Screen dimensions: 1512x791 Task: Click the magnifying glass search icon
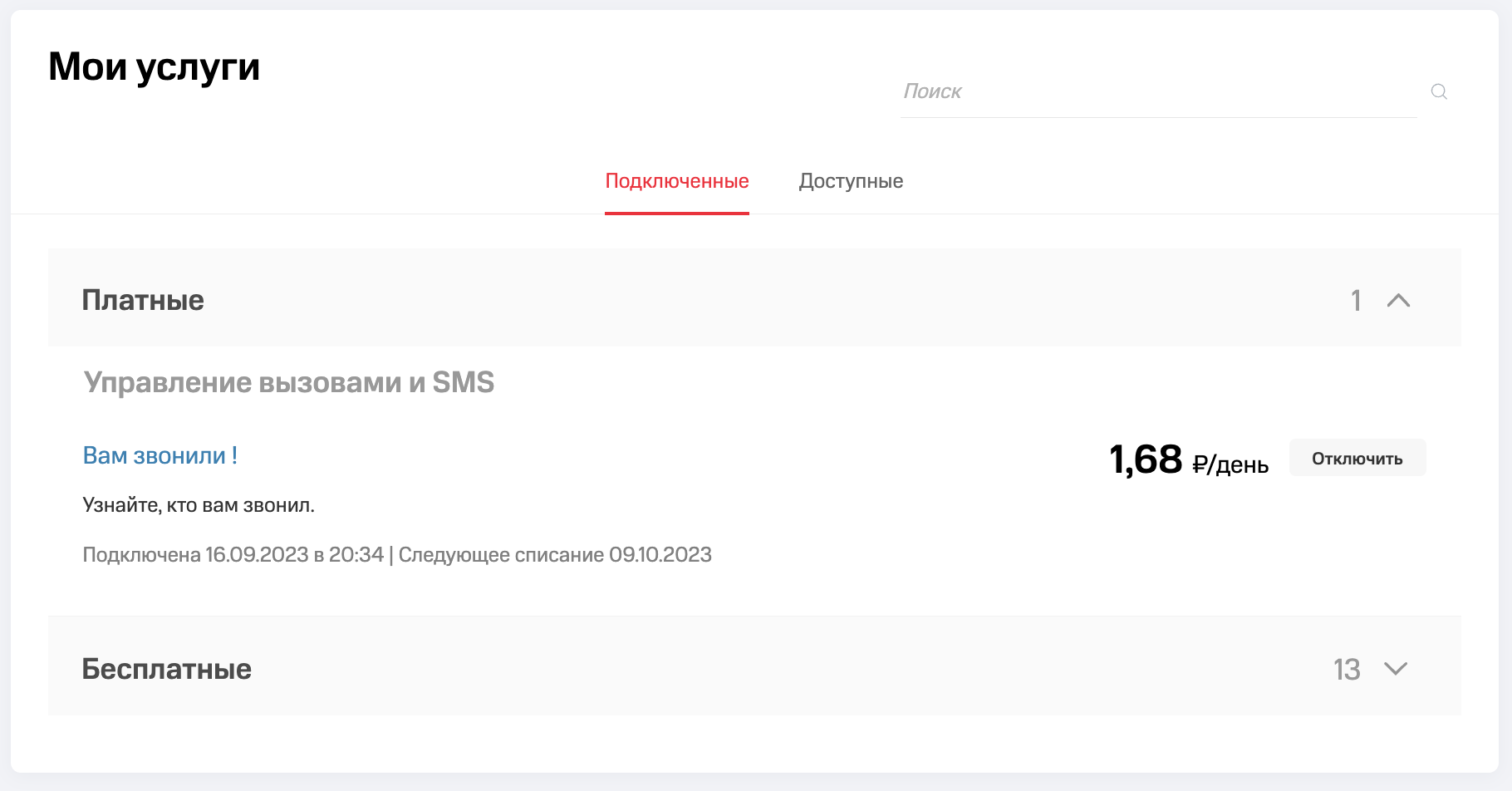click(x=1439, y=91)
